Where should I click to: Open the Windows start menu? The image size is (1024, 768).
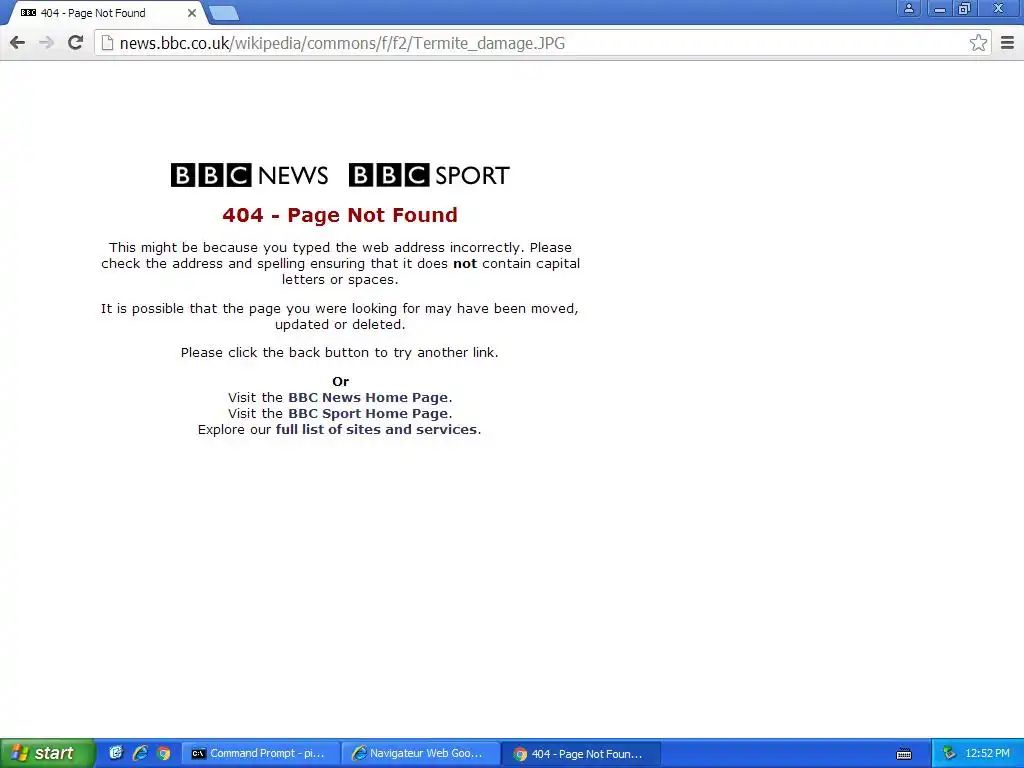[47, 754]
